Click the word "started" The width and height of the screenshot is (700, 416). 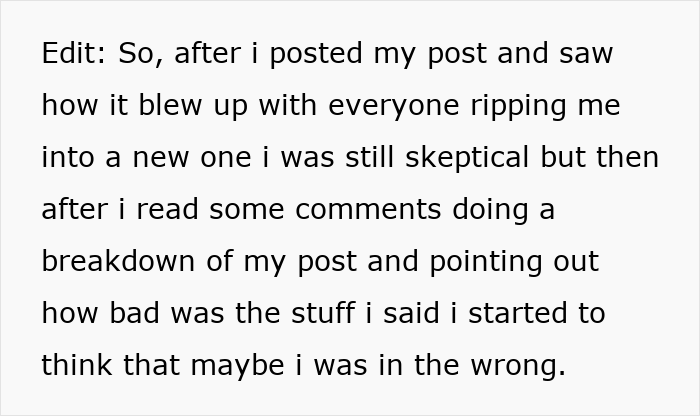coord(517,314)
